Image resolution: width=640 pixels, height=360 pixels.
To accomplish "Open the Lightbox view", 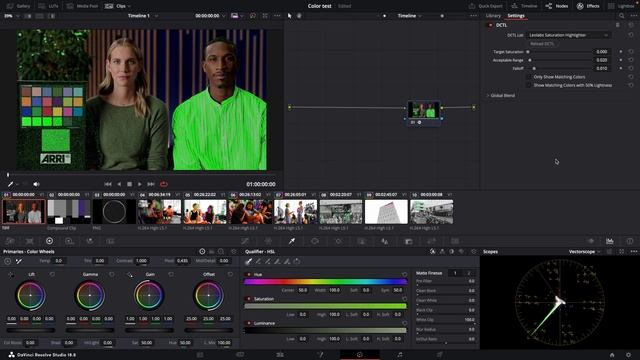I will (621, 6).
